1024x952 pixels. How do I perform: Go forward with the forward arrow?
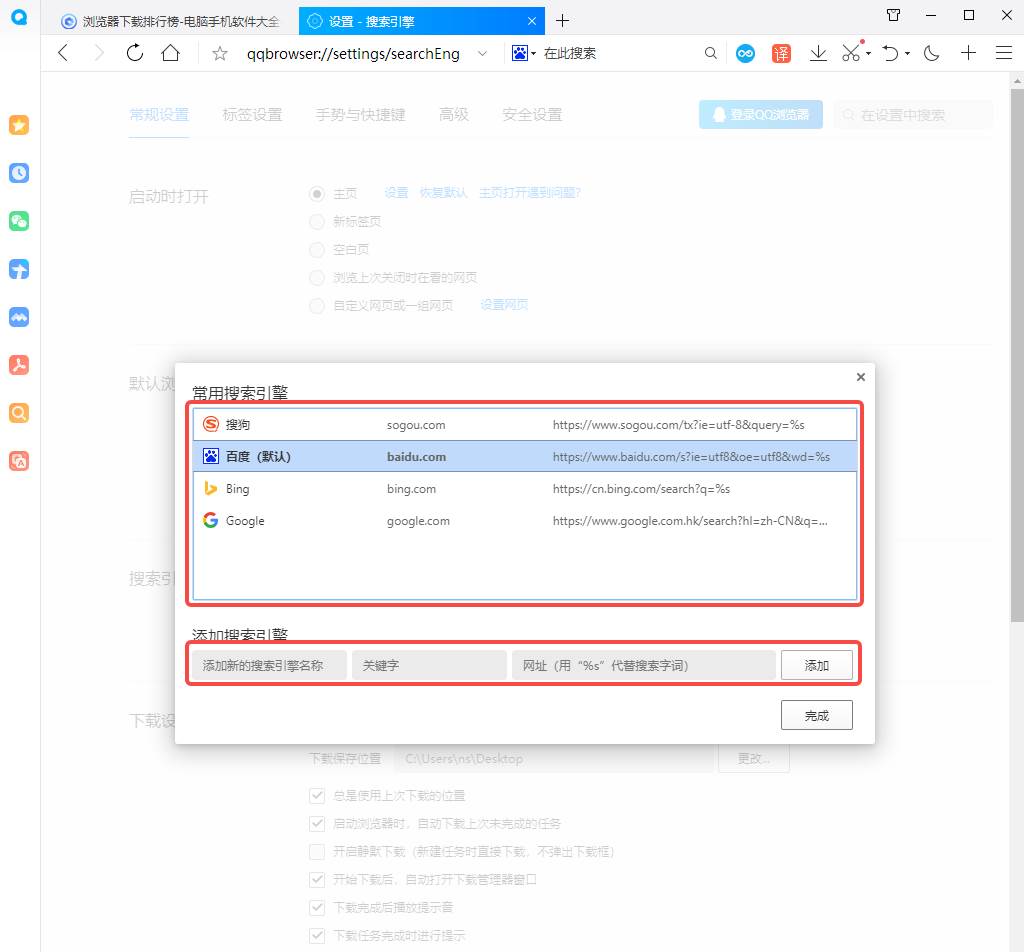[99, 53]
